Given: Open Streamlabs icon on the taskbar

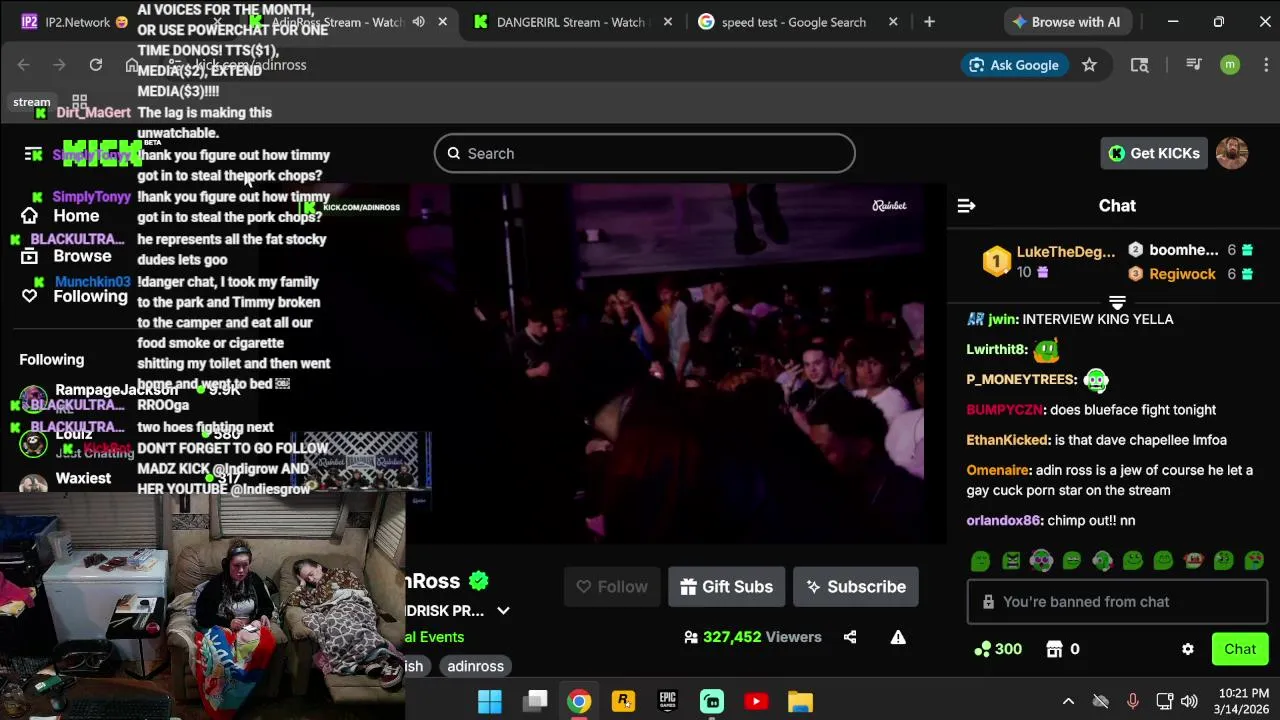Looking at the screenshot, I should pos(712,701).
